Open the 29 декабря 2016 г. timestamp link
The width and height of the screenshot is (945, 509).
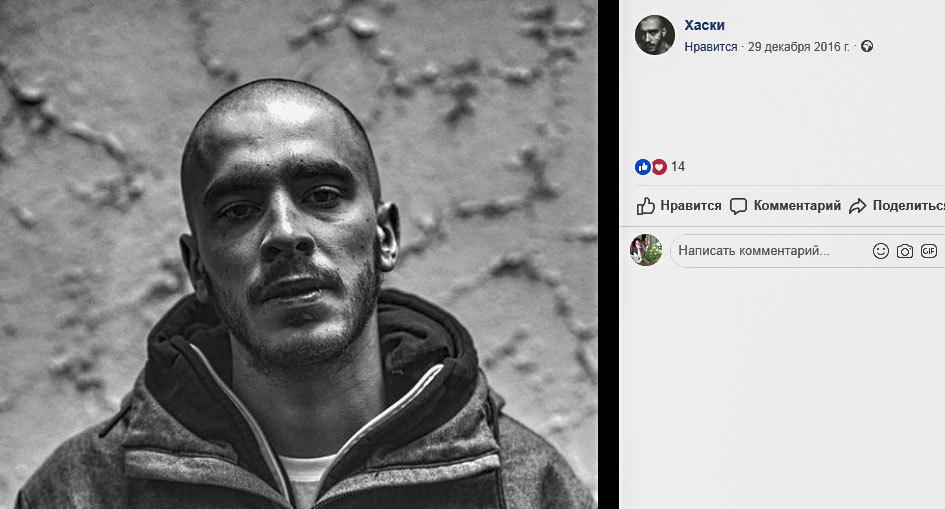[x=799, y=47]
